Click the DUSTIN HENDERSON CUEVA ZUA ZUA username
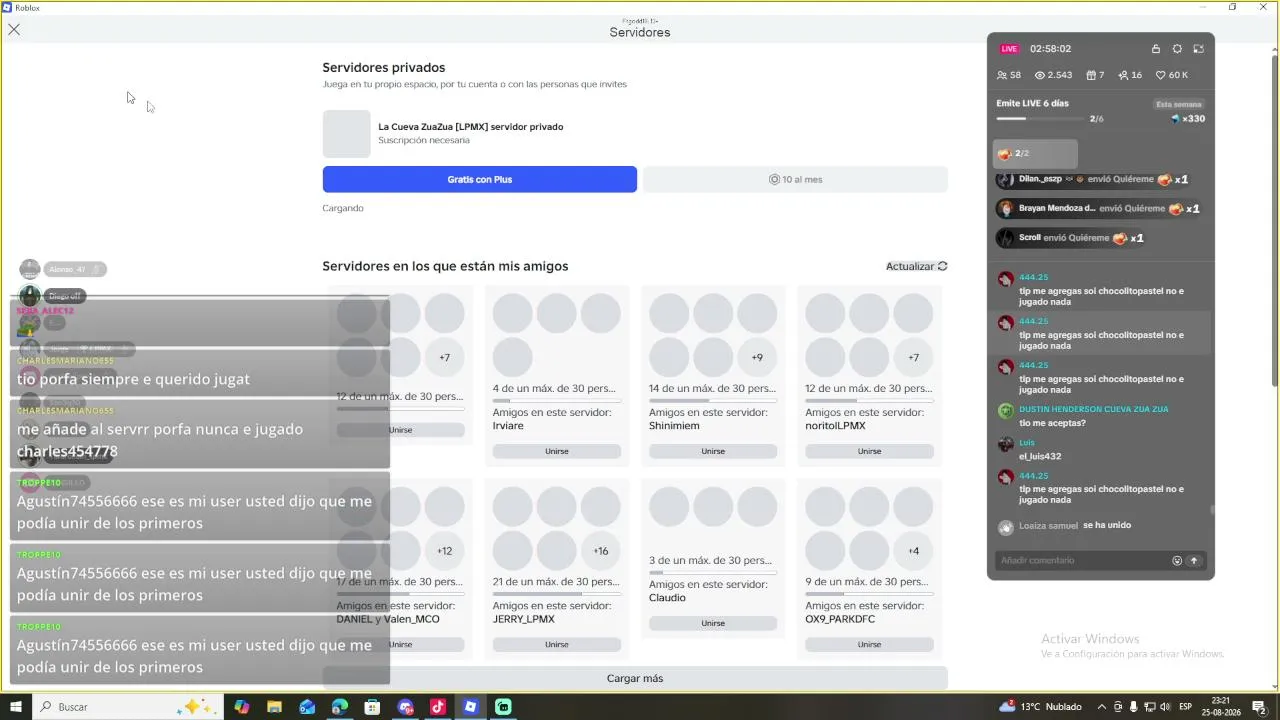This screenshot has width=1280, height=720. coord(1093,409)
